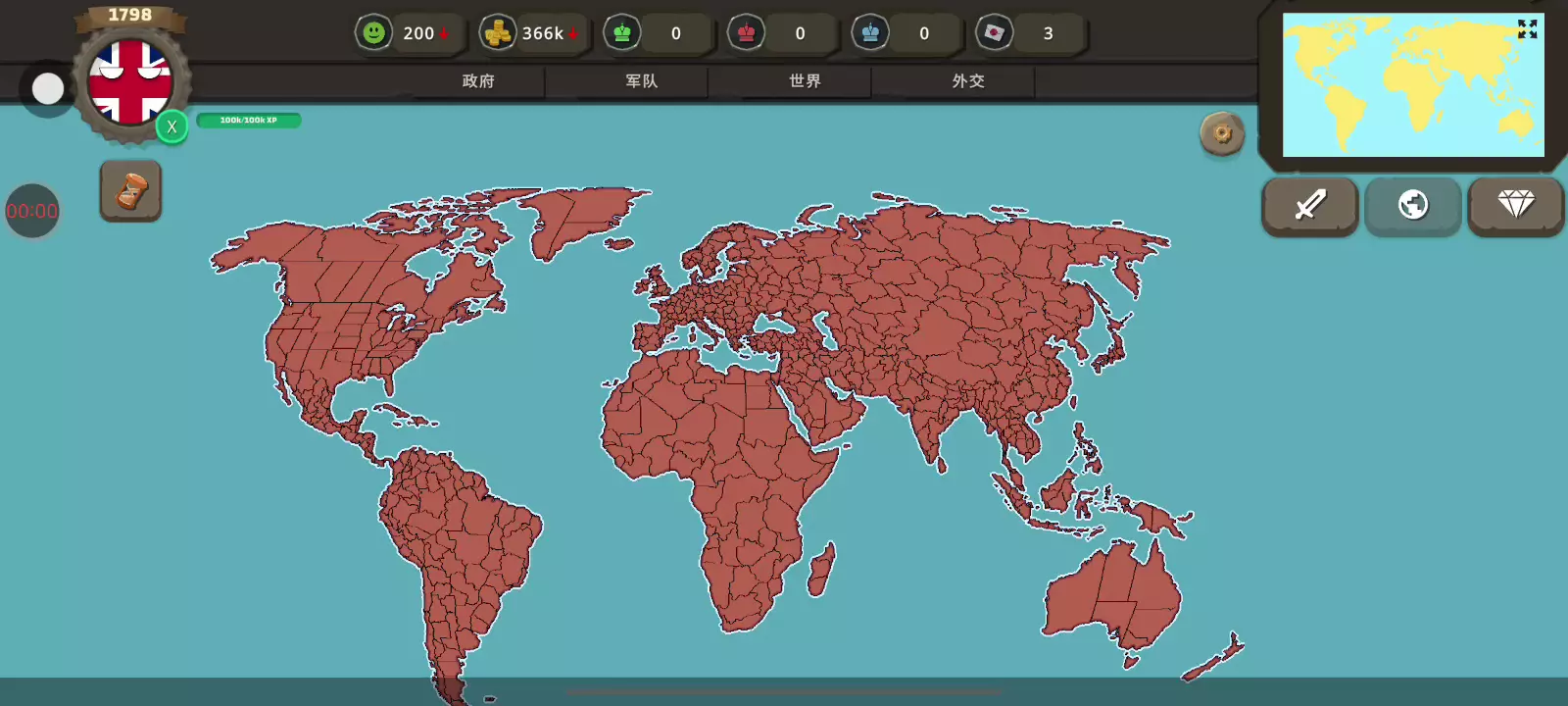Click the 00:00 timer display
Screen dimensions: 1568x706
click(32, 211)
